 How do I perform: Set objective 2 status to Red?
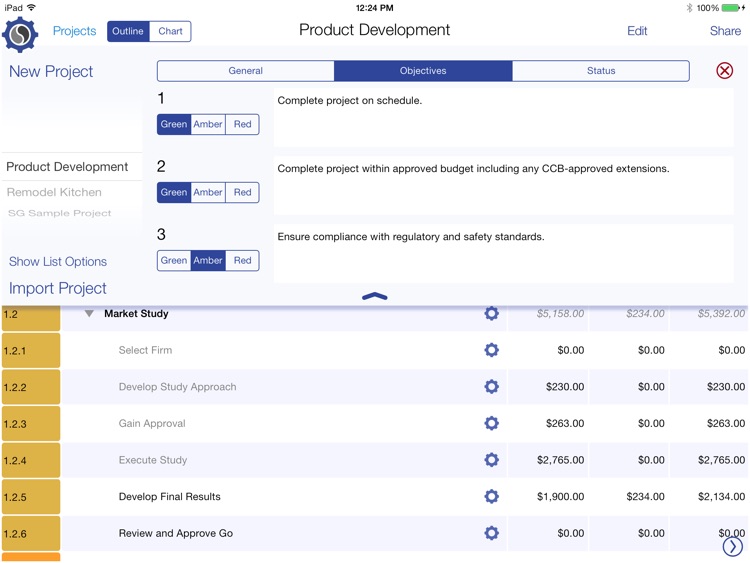click(x=243, y=192)
